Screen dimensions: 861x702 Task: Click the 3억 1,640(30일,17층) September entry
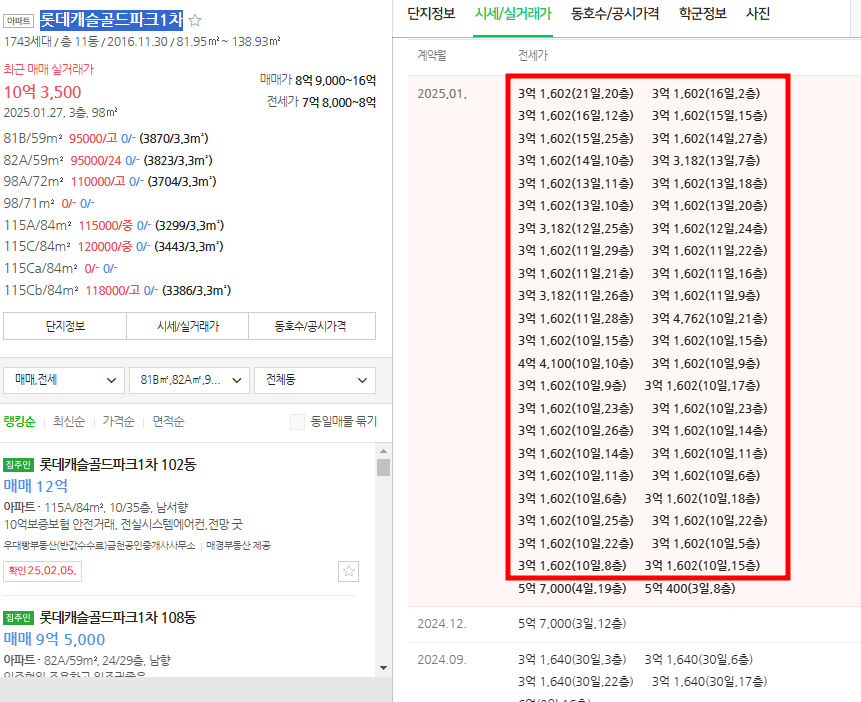[x=709, y=682]
